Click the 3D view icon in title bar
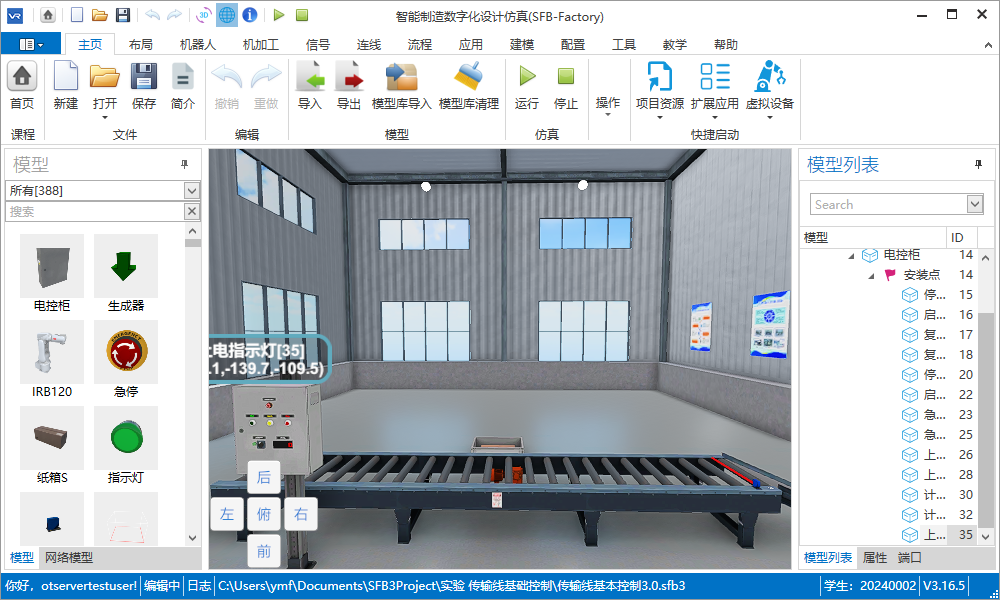 tap(203, 15)
